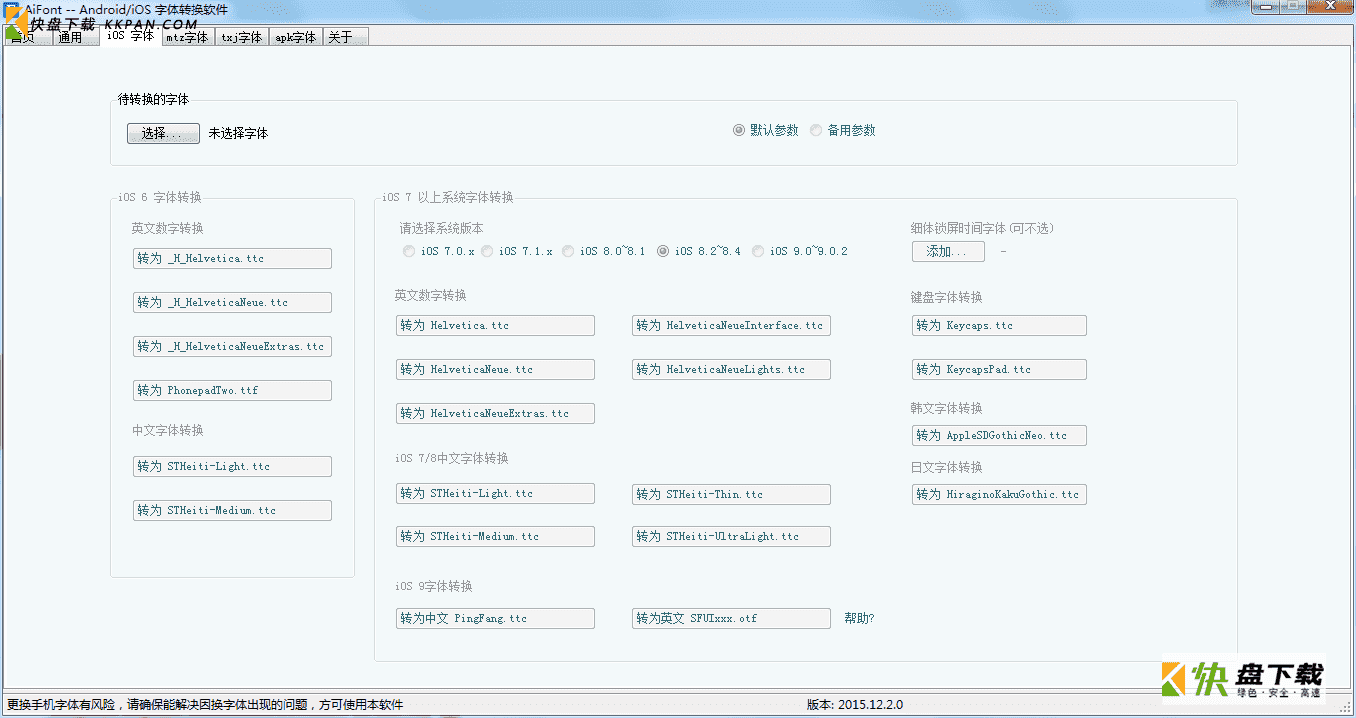Select the 备用参数 radio option

843,130
